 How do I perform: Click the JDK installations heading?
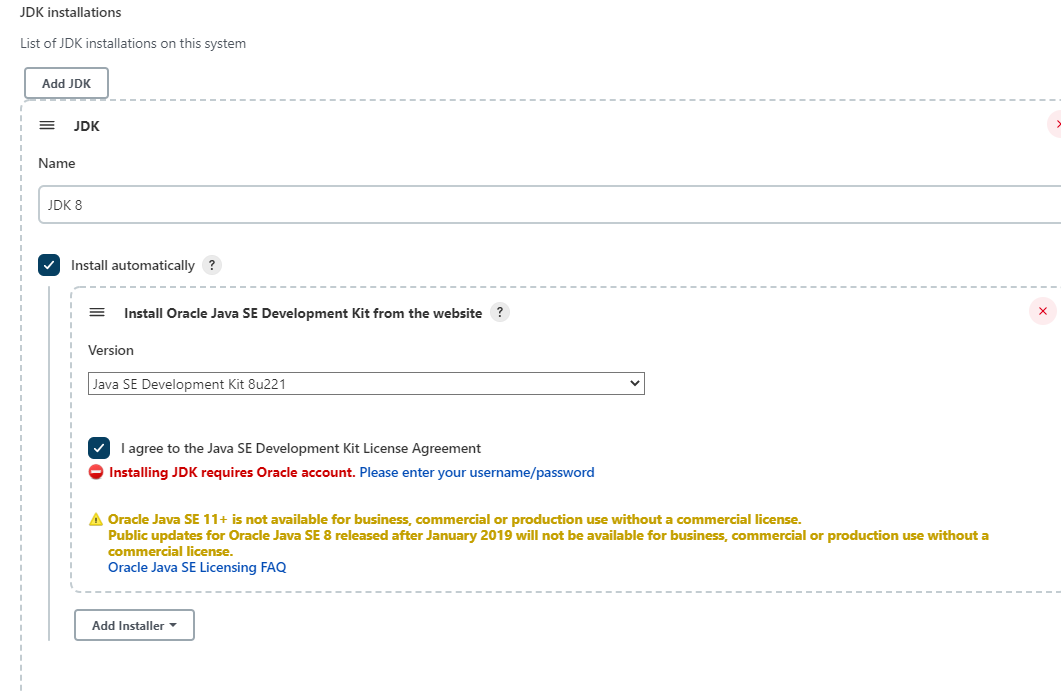(70, 12)
